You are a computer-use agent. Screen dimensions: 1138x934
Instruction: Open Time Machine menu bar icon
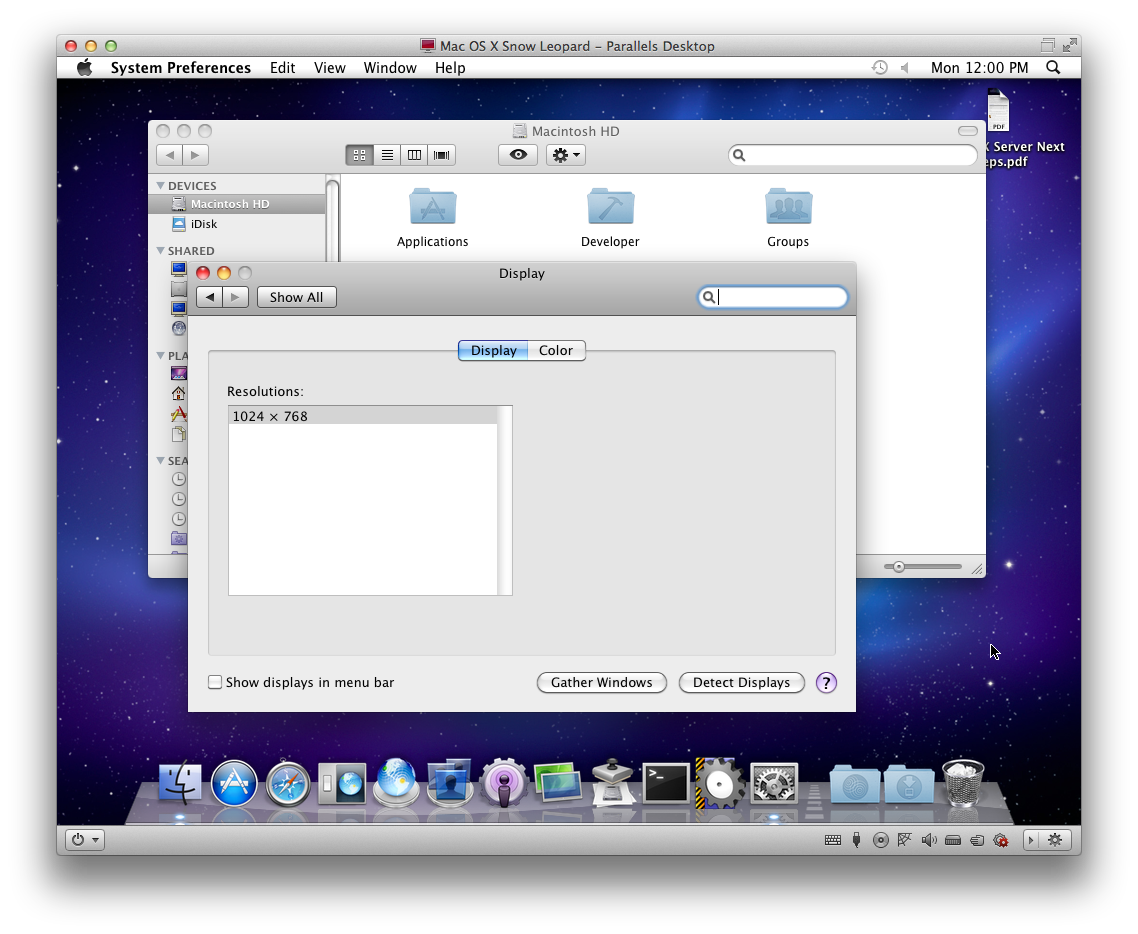pyautogui.click(x=880, y=67)
